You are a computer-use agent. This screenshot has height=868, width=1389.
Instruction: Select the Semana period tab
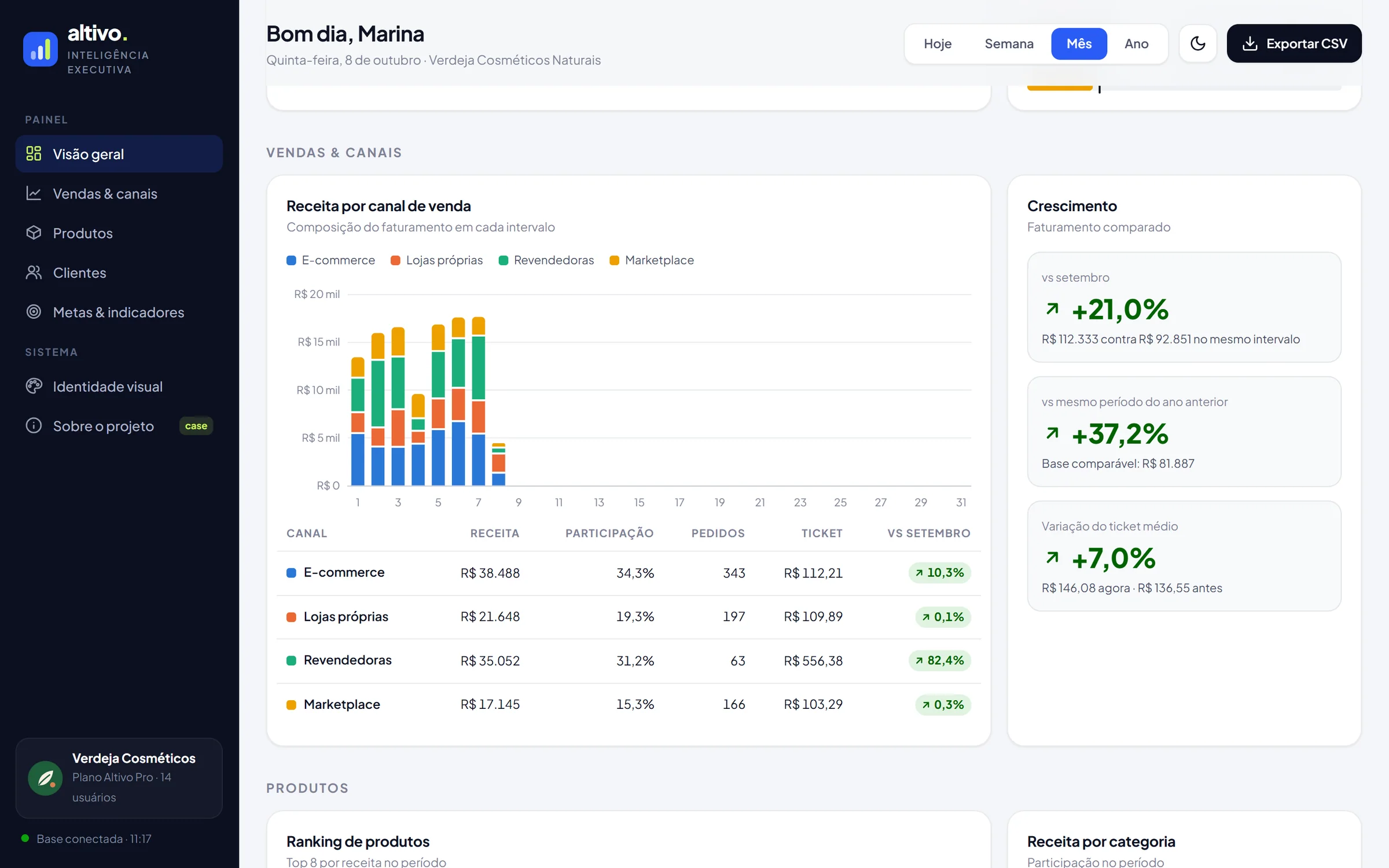(x=1009, y=44)
